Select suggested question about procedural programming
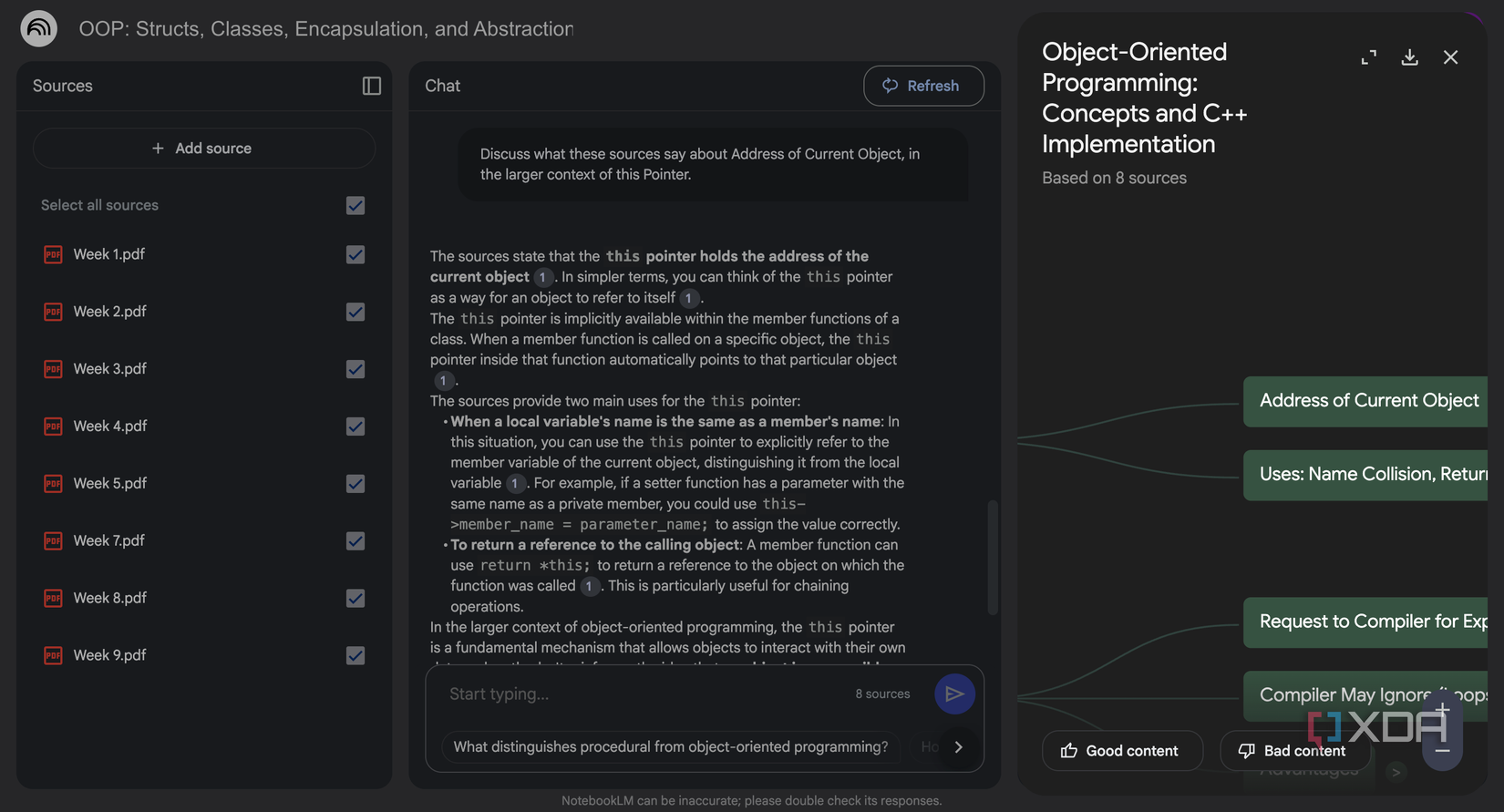The image size is (1504, 812). 671,747
